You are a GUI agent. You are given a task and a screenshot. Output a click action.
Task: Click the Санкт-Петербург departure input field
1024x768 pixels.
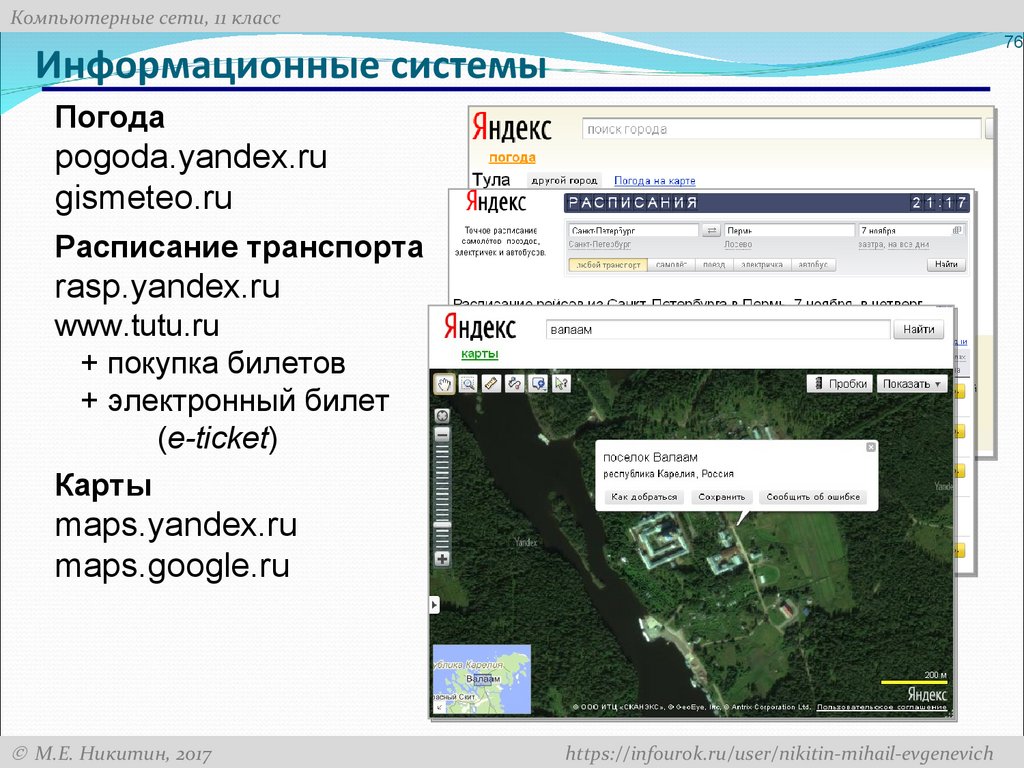pos(633,231)
